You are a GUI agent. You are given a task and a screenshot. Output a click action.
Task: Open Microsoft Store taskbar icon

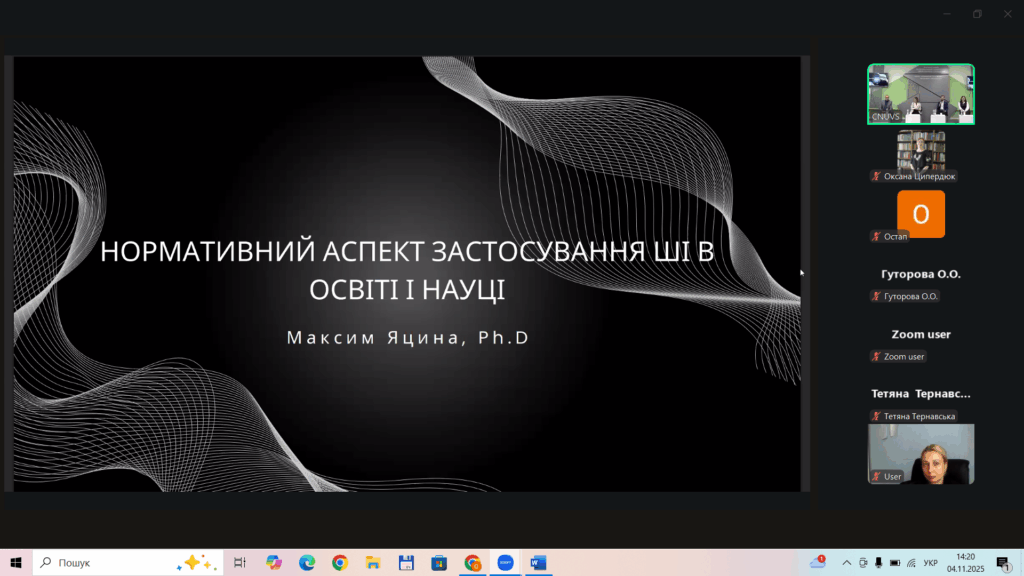(439, 562)
